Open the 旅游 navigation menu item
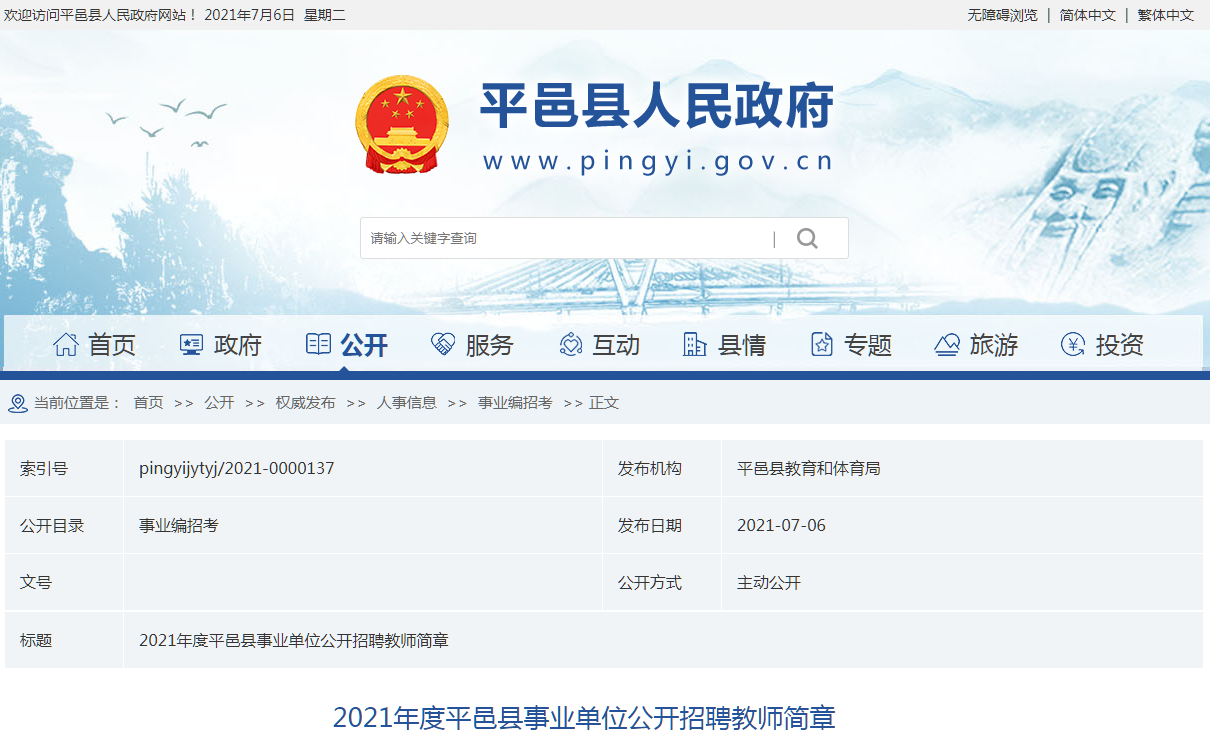 (994, 345)
